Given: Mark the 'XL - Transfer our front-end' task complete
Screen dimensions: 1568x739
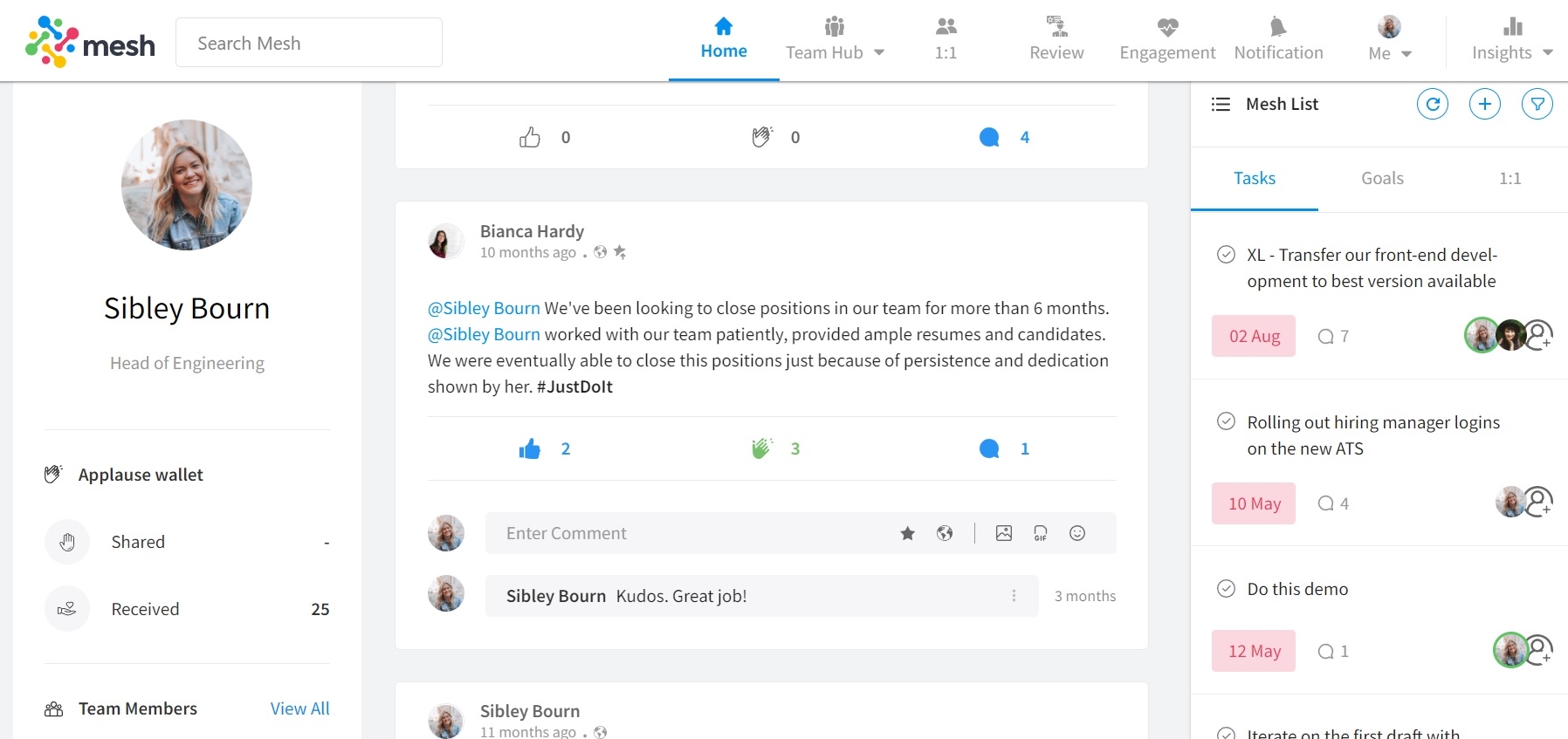Looking at the screenshot, I should click(x=1226, y=255).
